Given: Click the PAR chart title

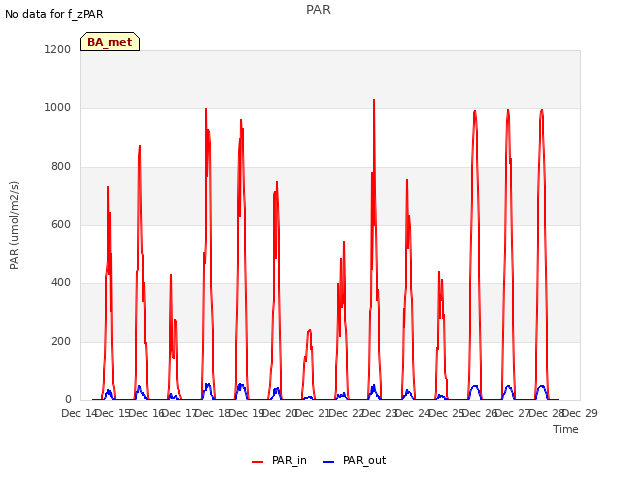Looking at the screenshot, I should tap(318, 10).
